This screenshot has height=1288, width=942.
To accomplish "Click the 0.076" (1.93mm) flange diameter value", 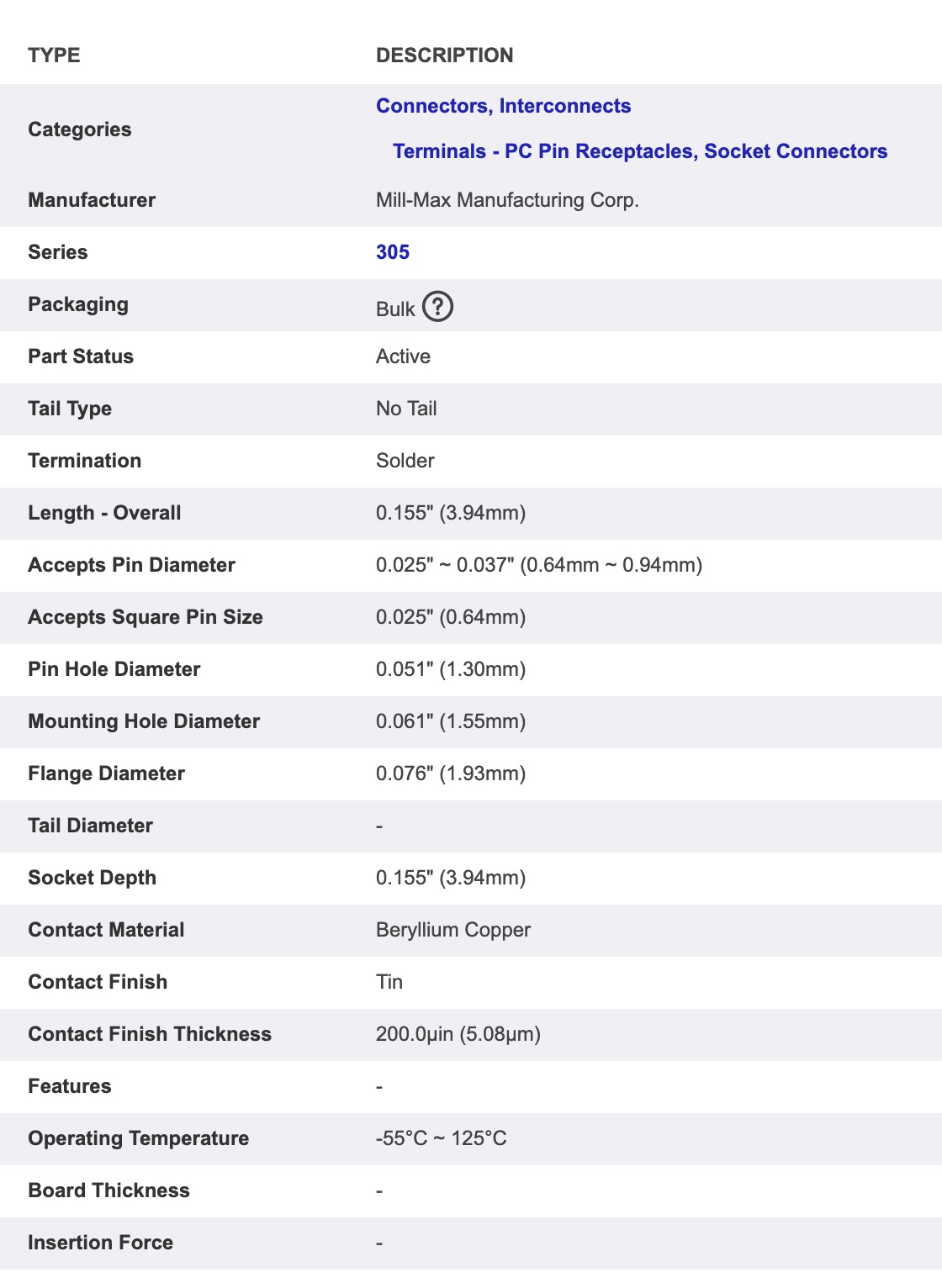I will (x=450, y=773).
